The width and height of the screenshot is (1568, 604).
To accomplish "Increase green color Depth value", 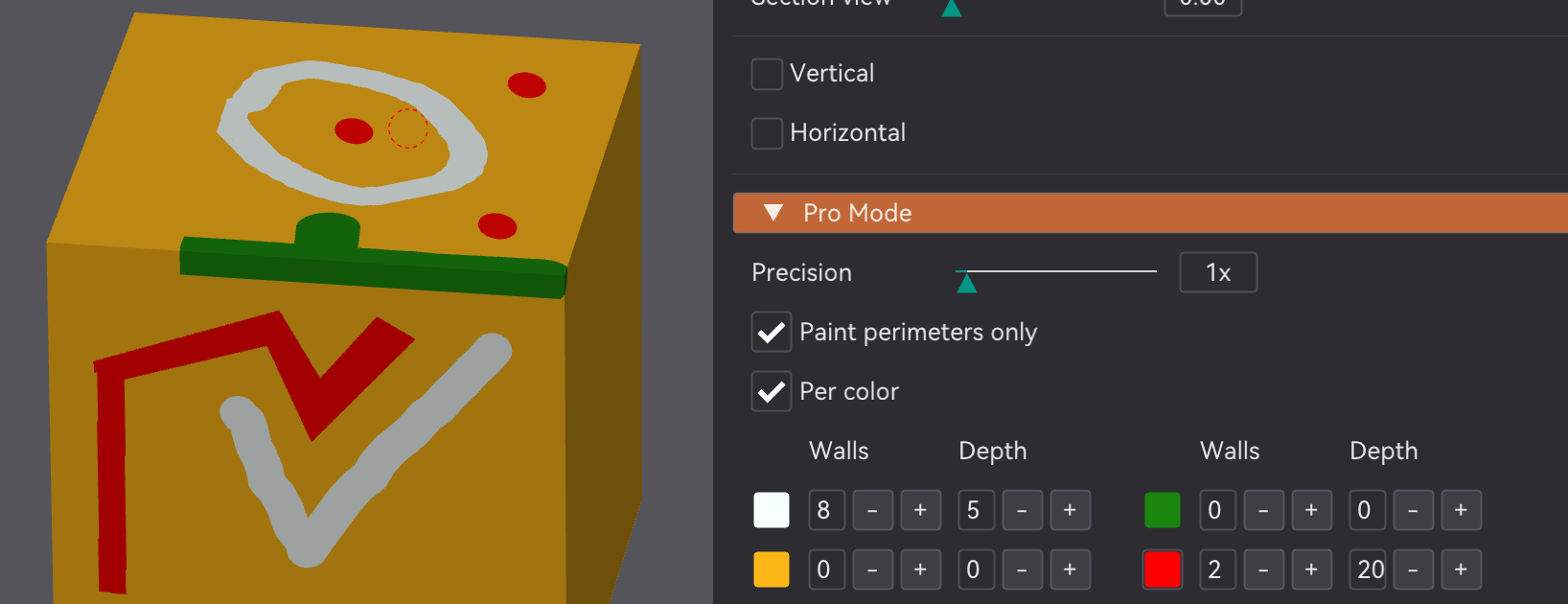I will click(1462, 510).
